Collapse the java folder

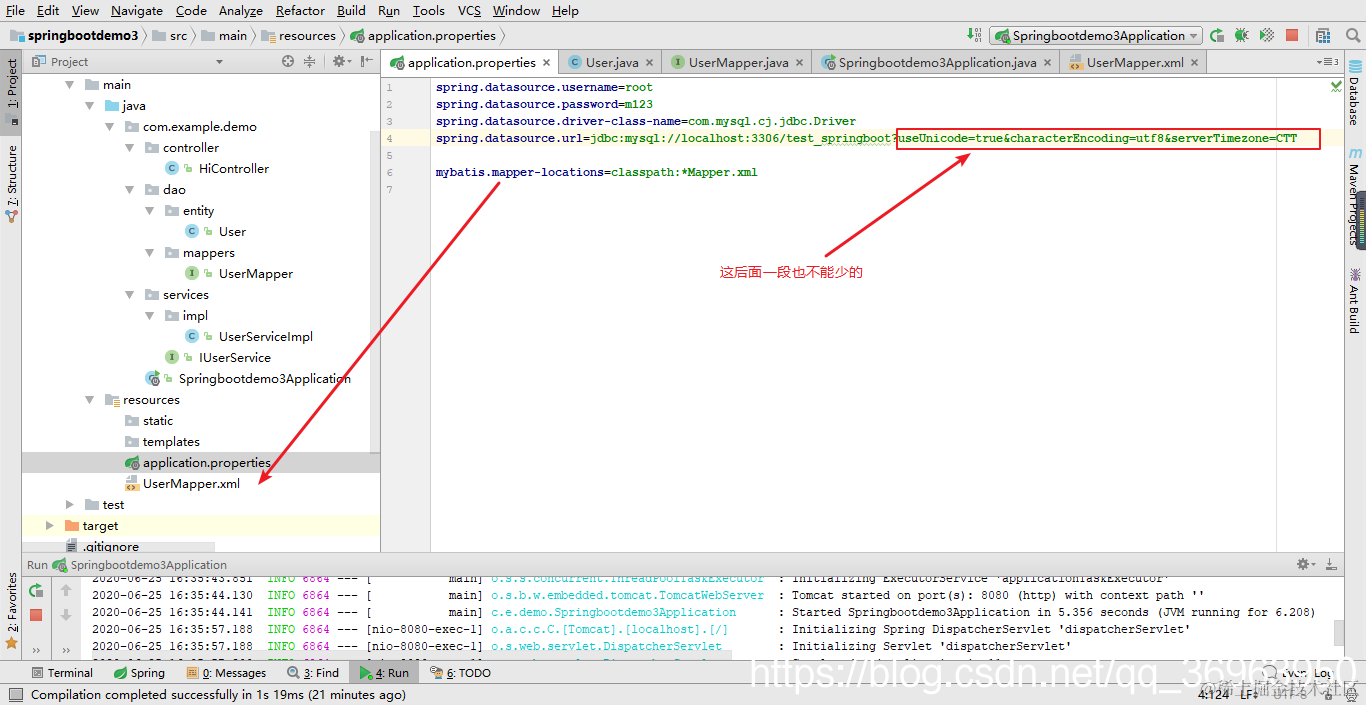tap(90, 106)
